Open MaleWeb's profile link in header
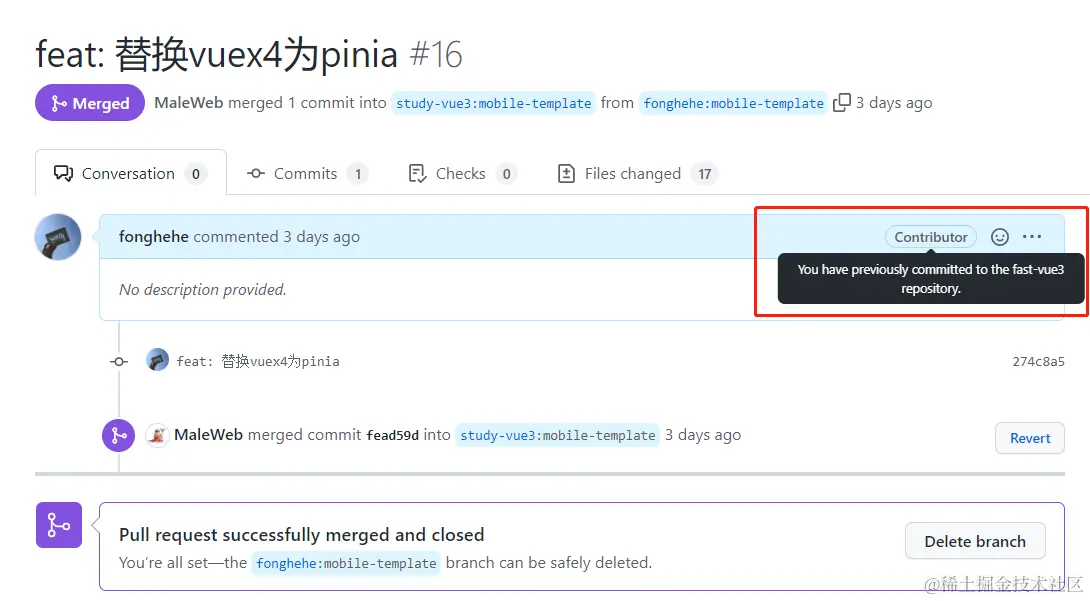The width and height of the screenshot is (1090, 601). (188, 103)
